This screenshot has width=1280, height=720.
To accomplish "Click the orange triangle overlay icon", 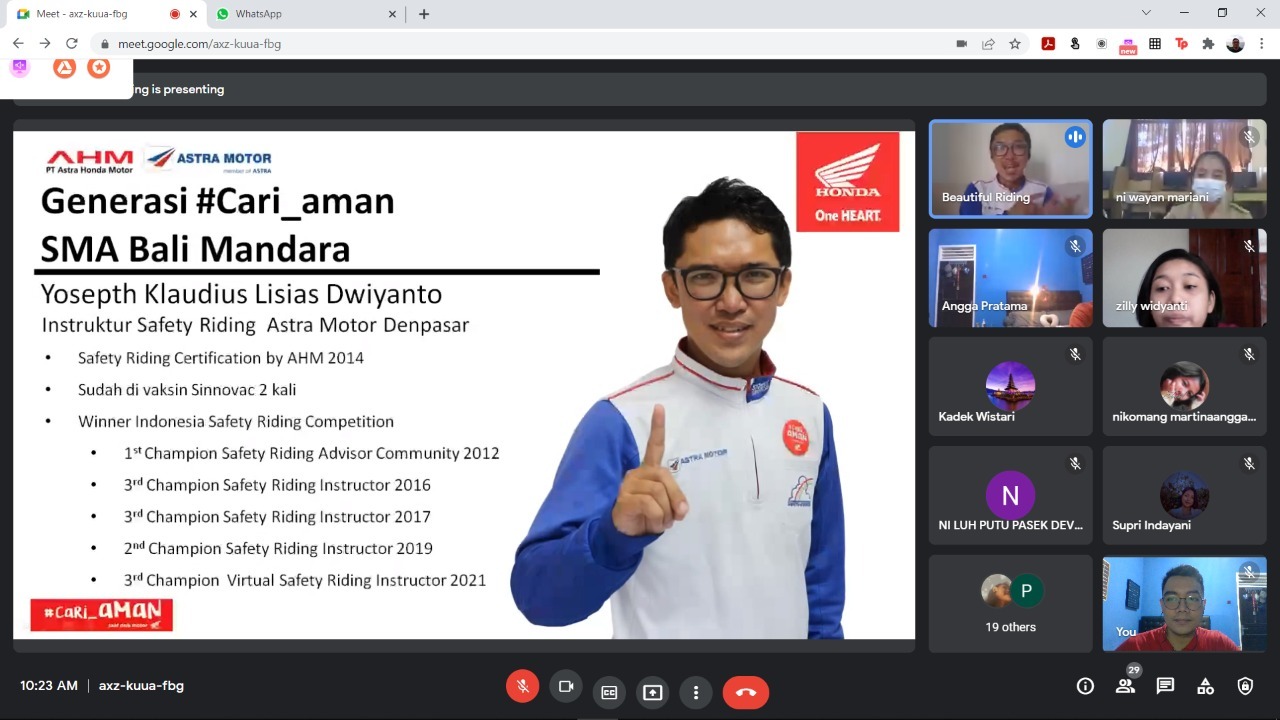I will [64, 67].
